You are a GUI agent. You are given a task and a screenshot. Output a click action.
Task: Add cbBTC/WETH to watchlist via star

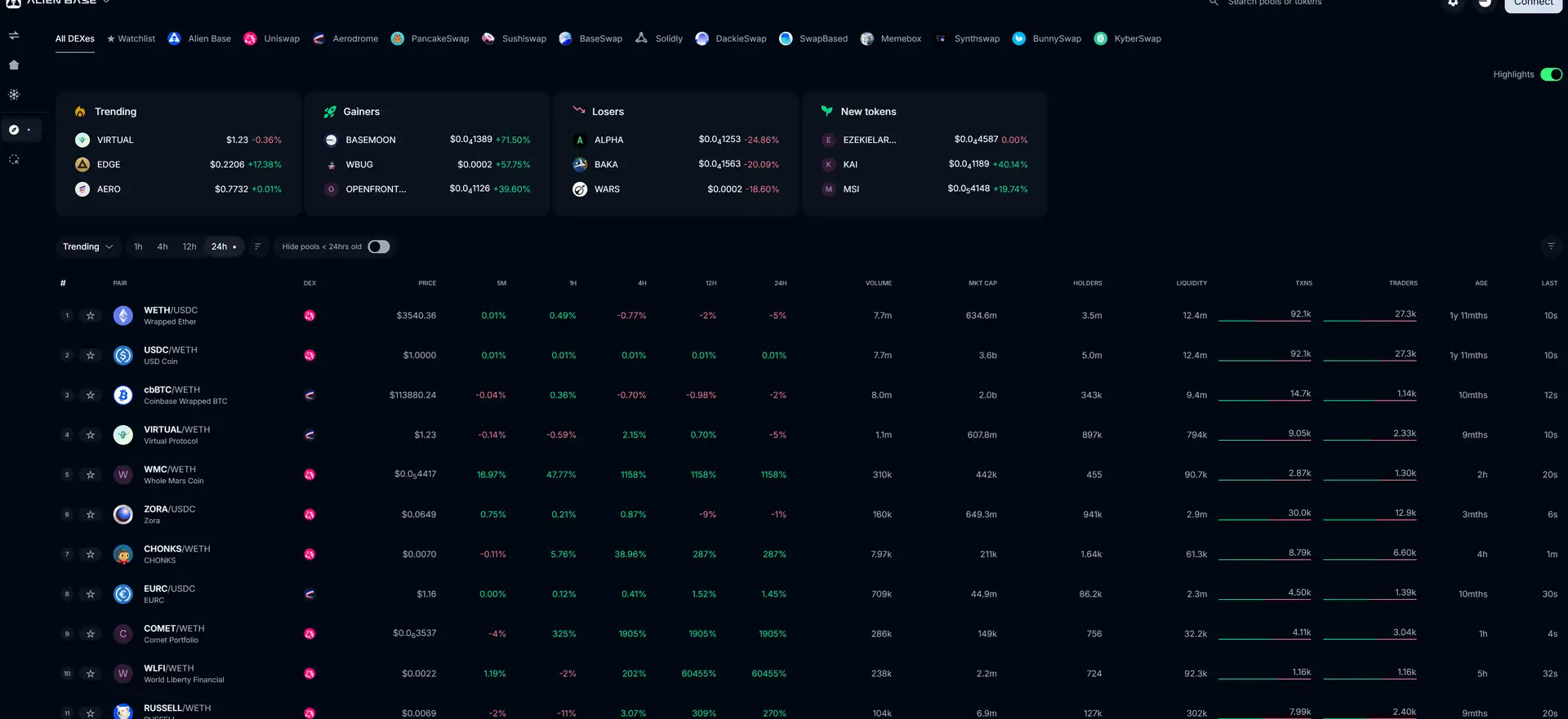(x=91, y=395)
